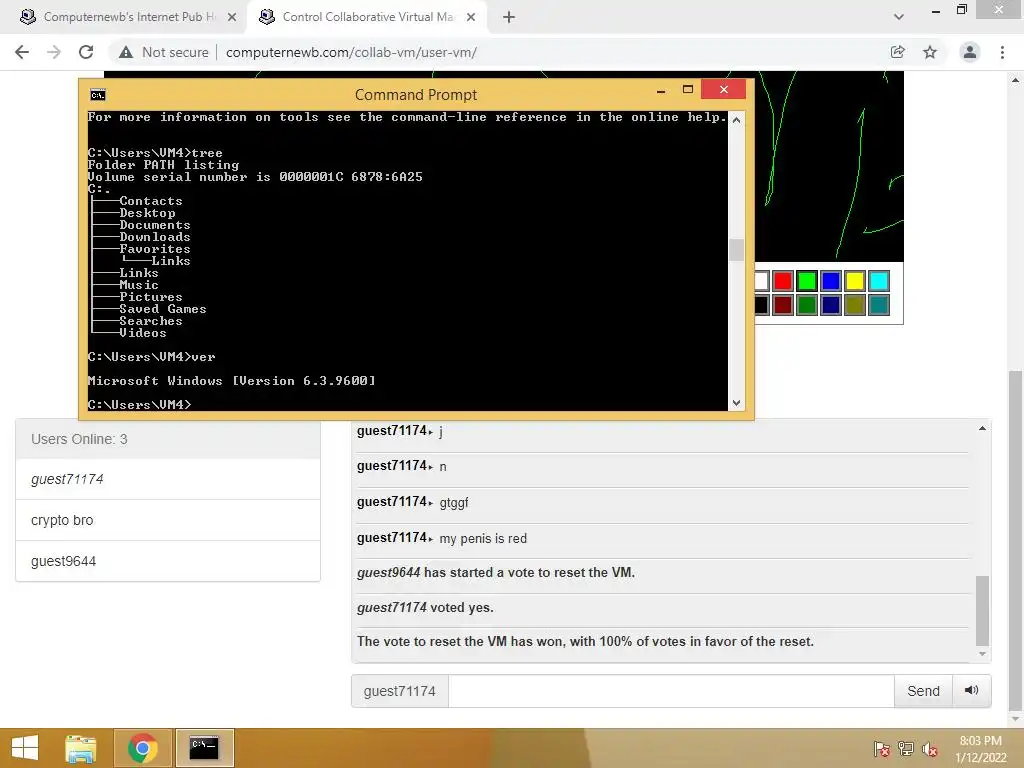Image resolution: width=1024 pixels, height=768 pixels.
Task: Open the Windows Start button
Action: point(25,748)
